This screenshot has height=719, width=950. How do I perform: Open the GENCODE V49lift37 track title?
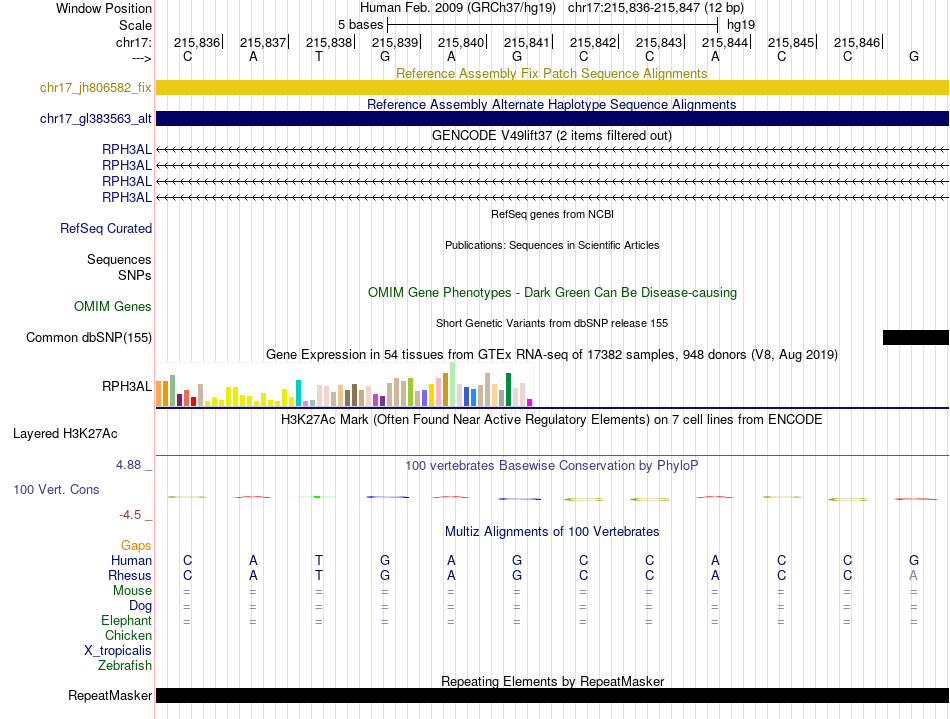pyautogui.click(x=551, y=135)
